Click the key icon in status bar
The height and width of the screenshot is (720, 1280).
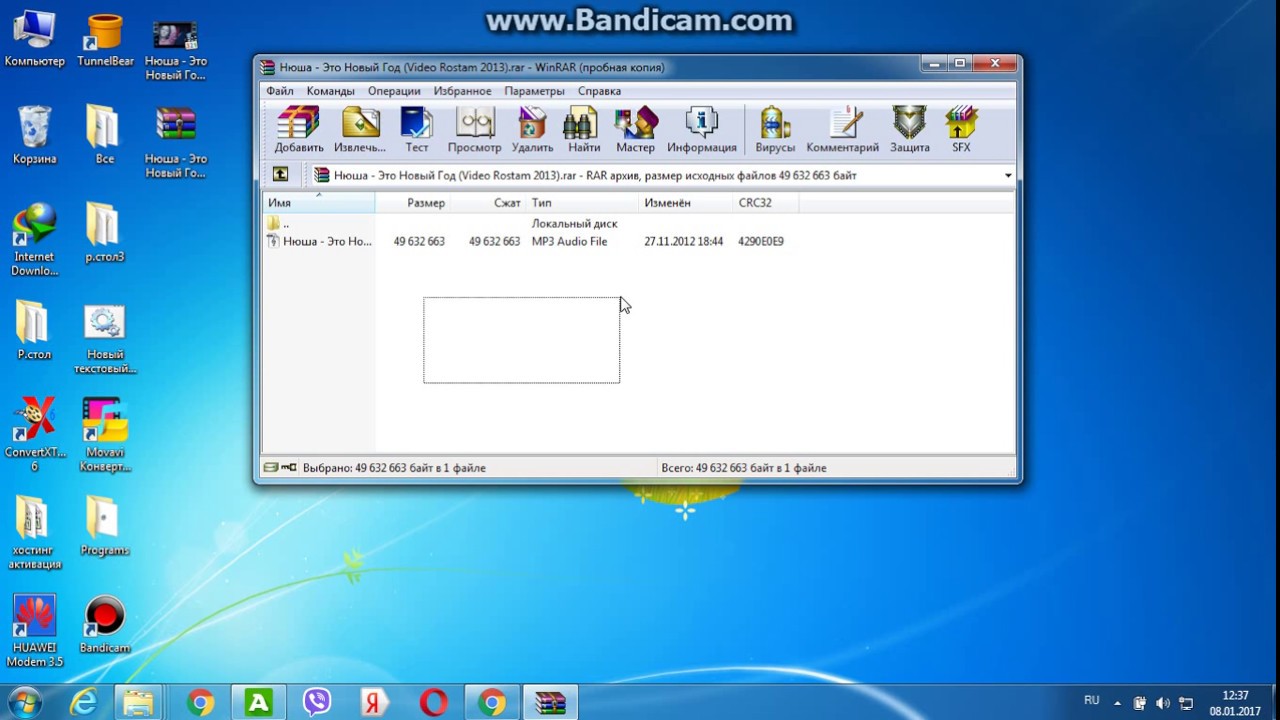[289, 467]
